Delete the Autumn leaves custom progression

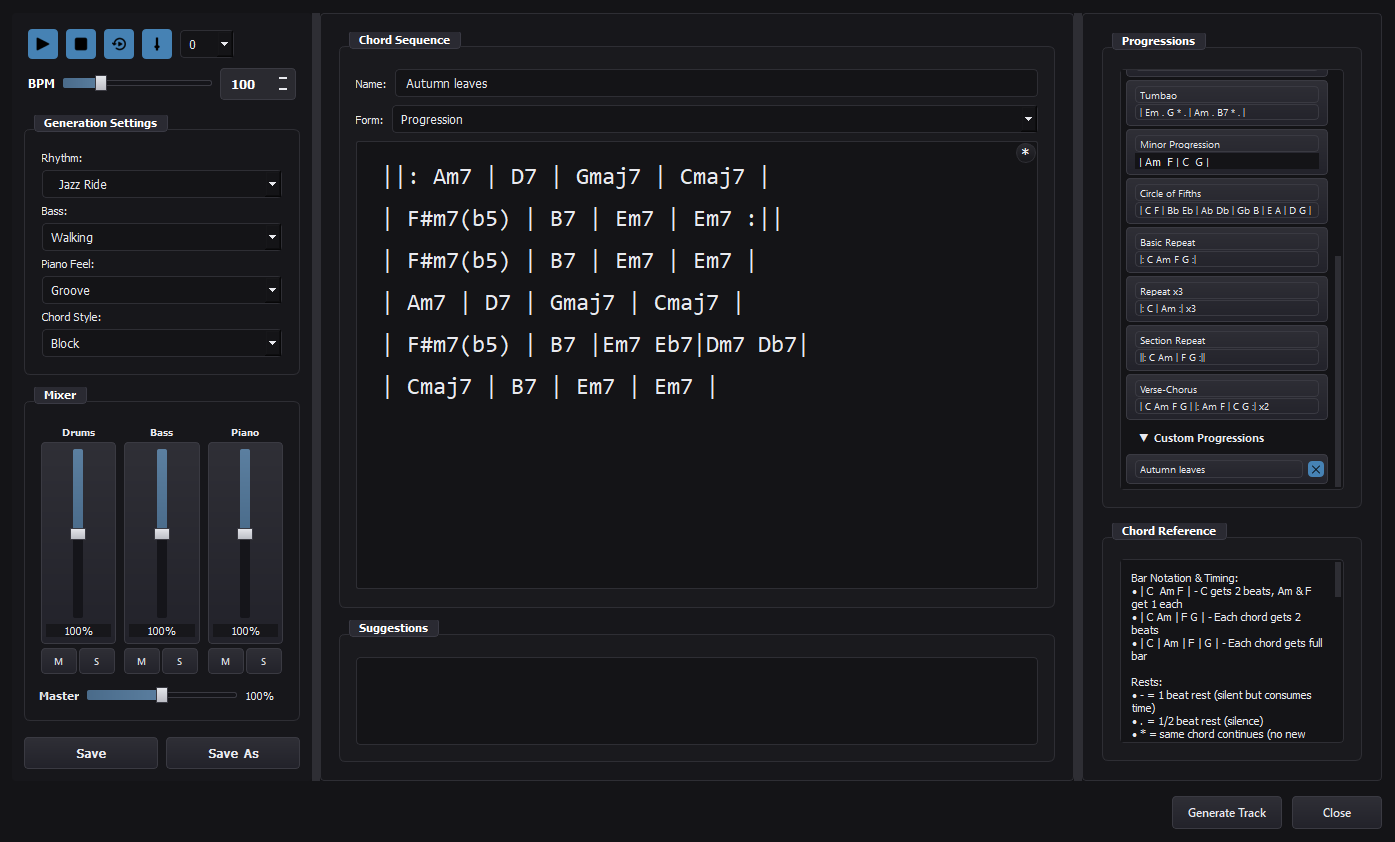tap(1316, 469)
